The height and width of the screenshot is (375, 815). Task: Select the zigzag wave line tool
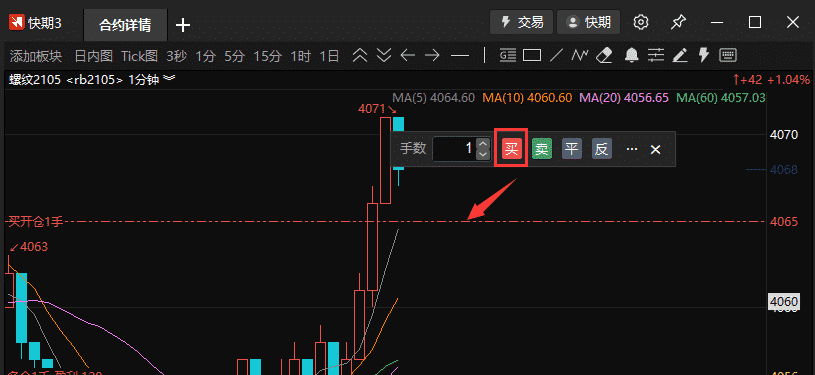tap(580, 55)
